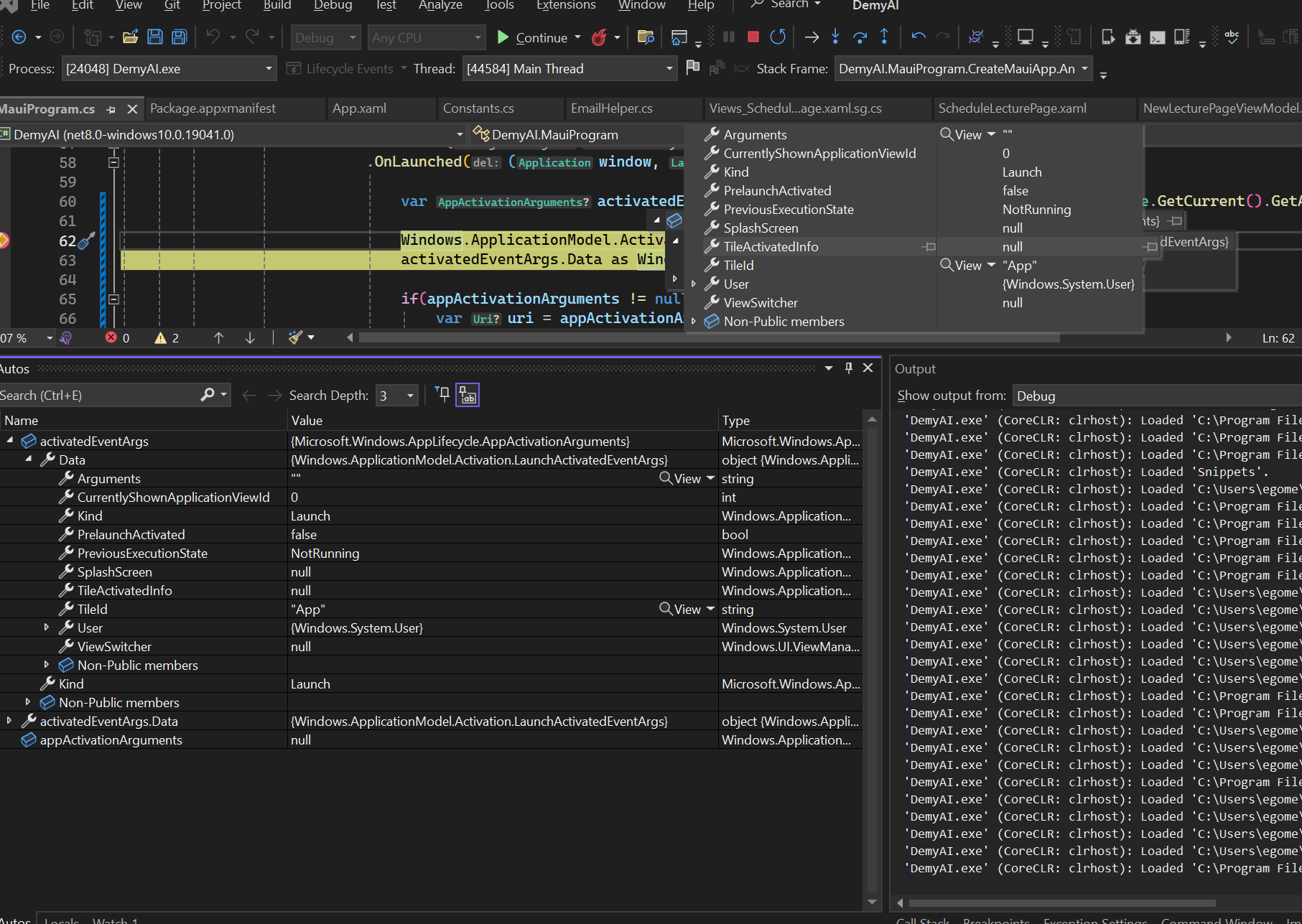Image resolution: width=1302 pixels, height=924 pixels.
Task: Expand User in the datatip popup
Action: click(693, 284)
